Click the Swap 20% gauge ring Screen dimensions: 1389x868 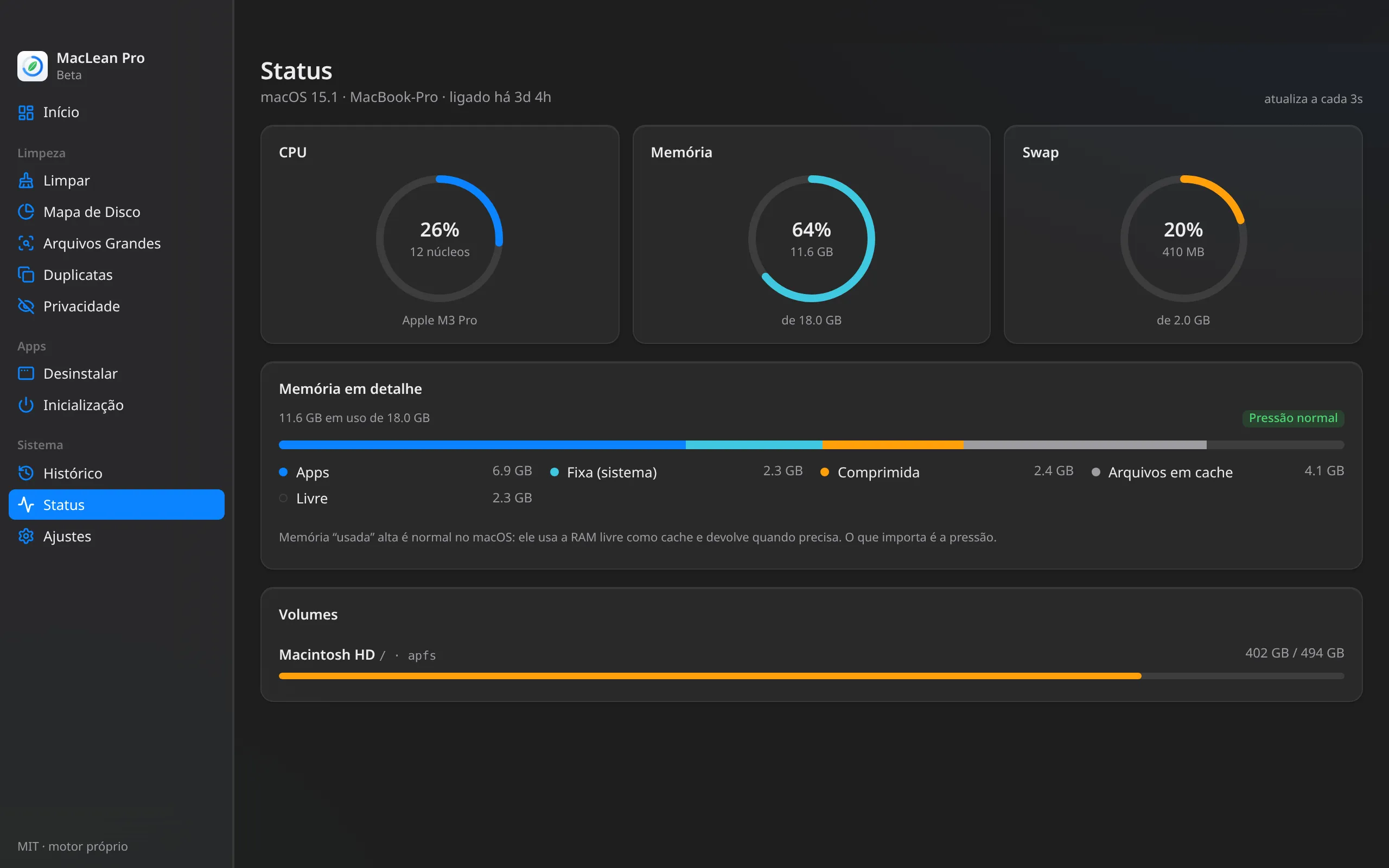(1183, 239)
